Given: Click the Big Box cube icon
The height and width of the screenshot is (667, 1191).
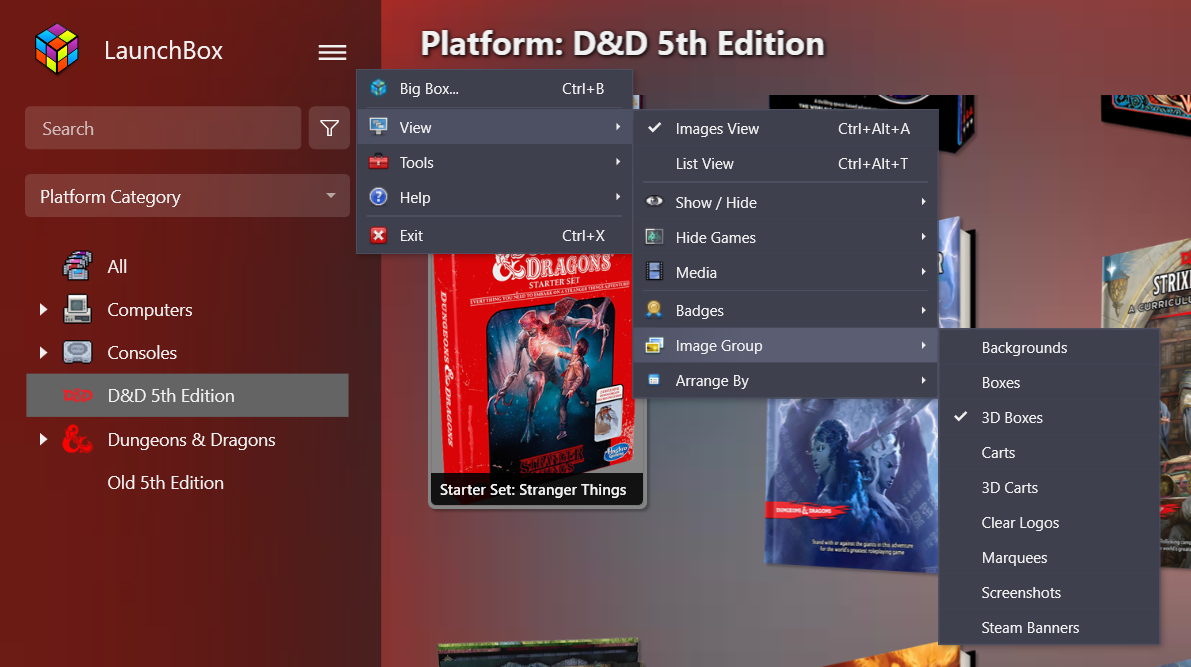Looking at the screenshot, I should [378, 88].
